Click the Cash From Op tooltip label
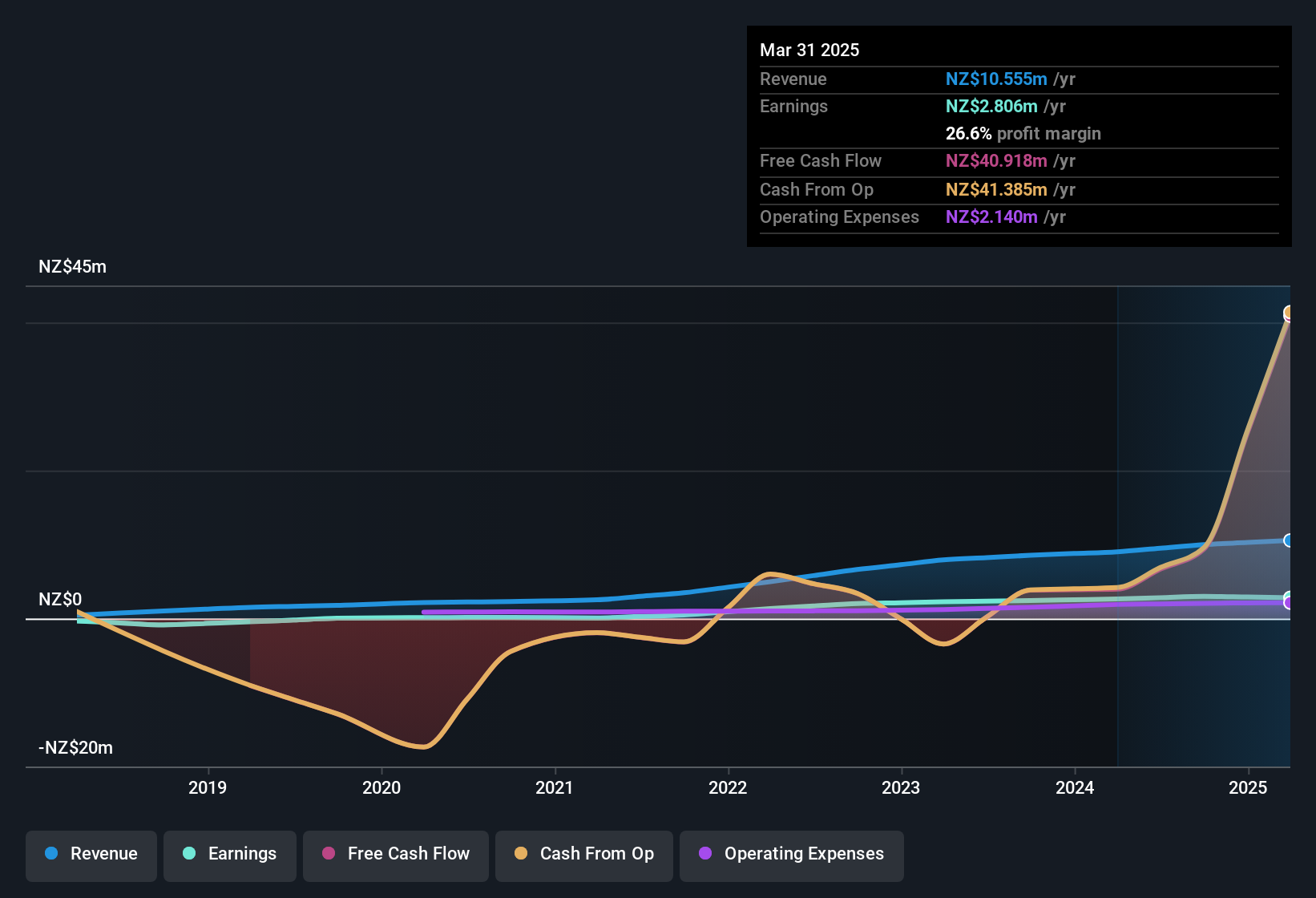1316x898 pixels. point(817,189)
